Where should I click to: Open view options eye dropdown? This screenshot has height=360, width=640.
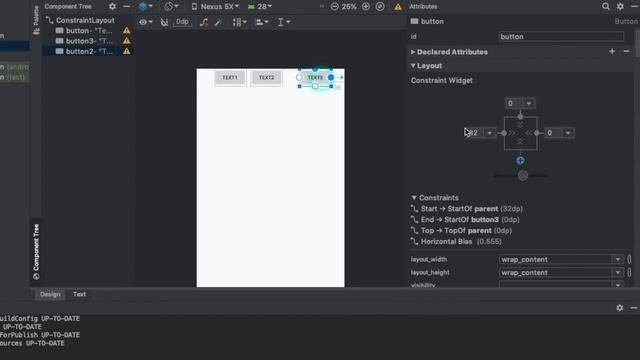click(x=145, y=22)
